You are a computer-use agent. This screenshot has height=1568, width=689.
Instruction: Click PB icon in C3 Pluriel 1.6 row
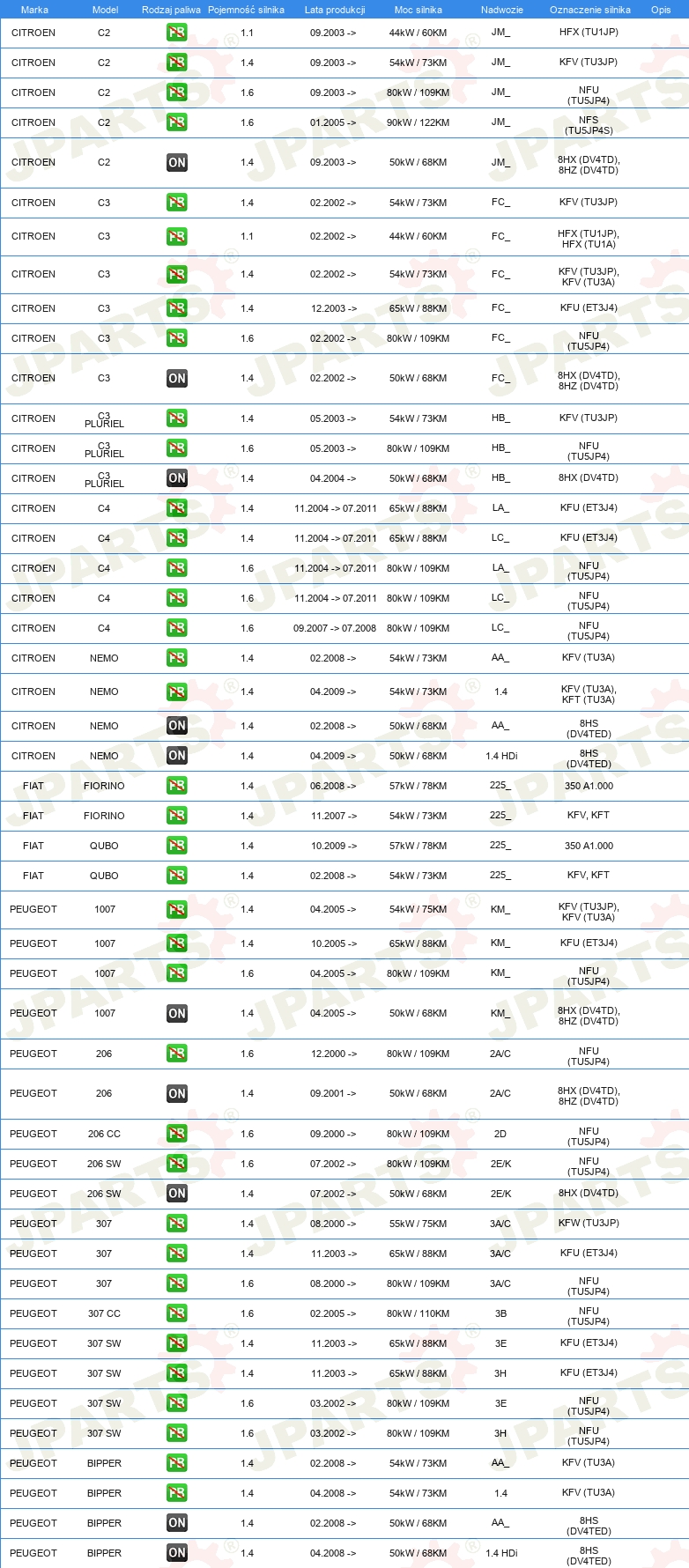click(177, 448)
